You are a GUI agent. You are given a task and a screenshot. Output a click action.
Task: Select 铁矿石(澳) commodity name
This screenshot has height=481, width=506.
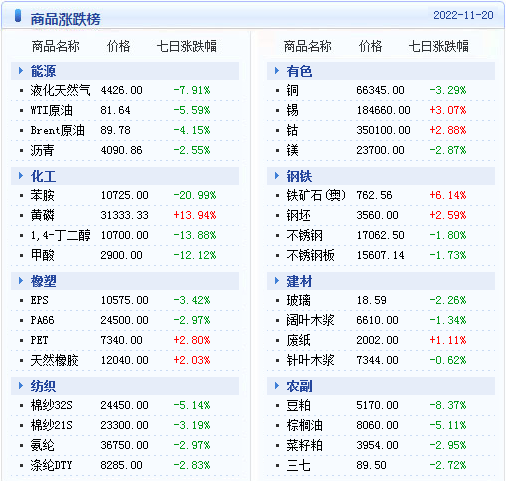tap(316, 195)
